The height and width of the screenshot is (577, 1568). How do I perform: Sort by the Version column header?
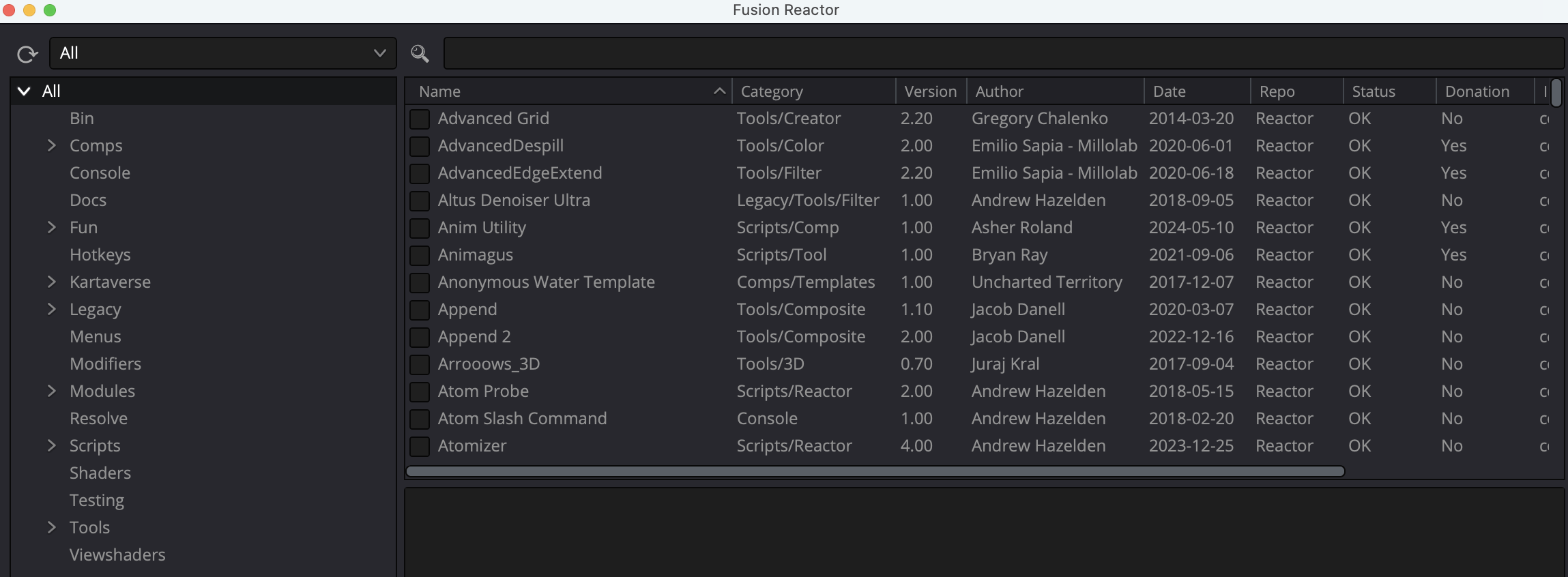[931, 91]
